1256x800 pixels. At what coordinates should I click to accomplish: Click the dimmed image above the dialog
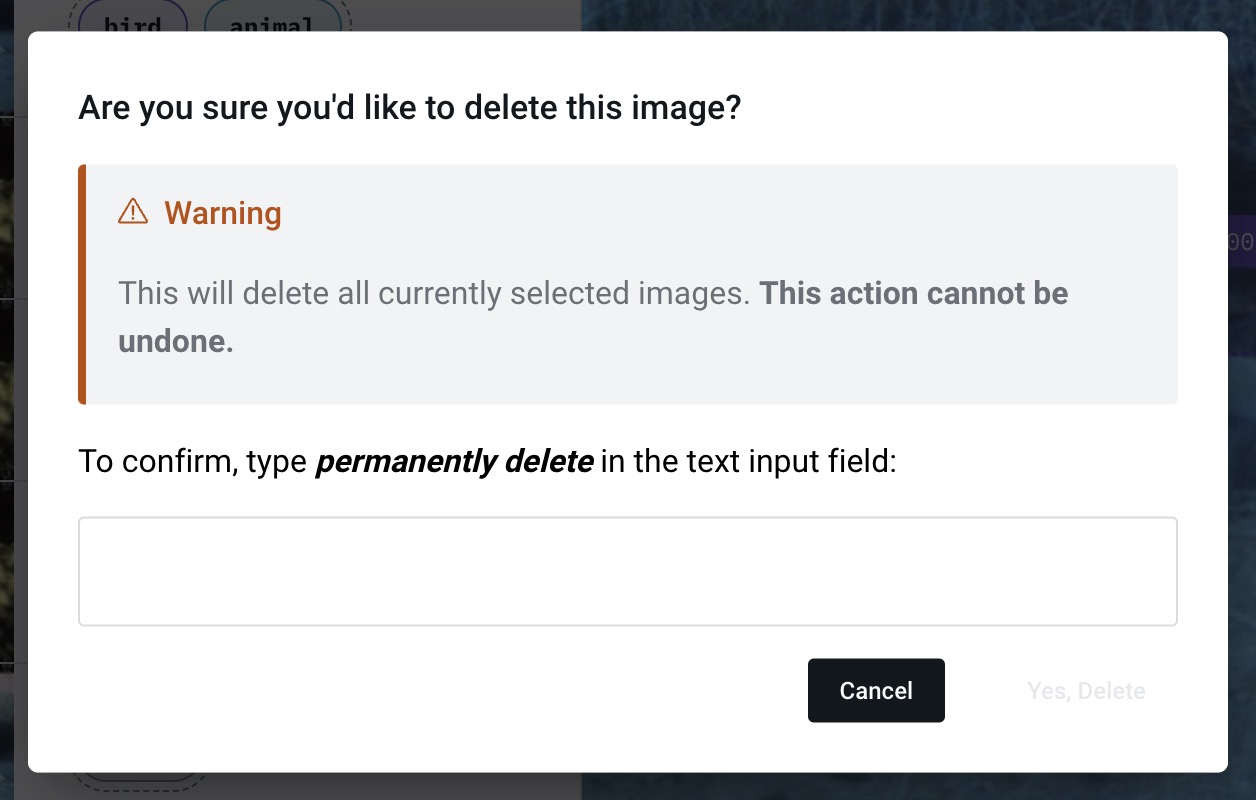point(900,15)
